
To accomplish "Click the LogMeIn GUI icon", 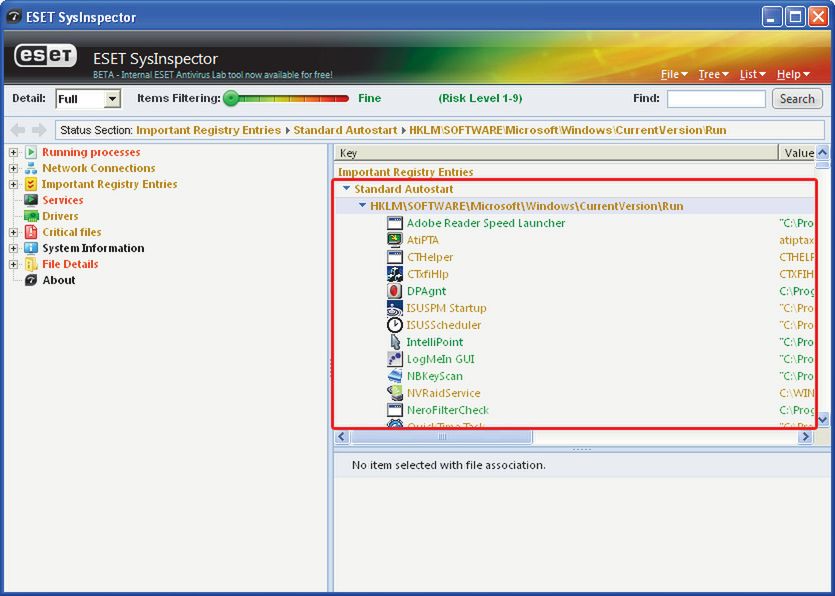I will click(x=395, y=360).
